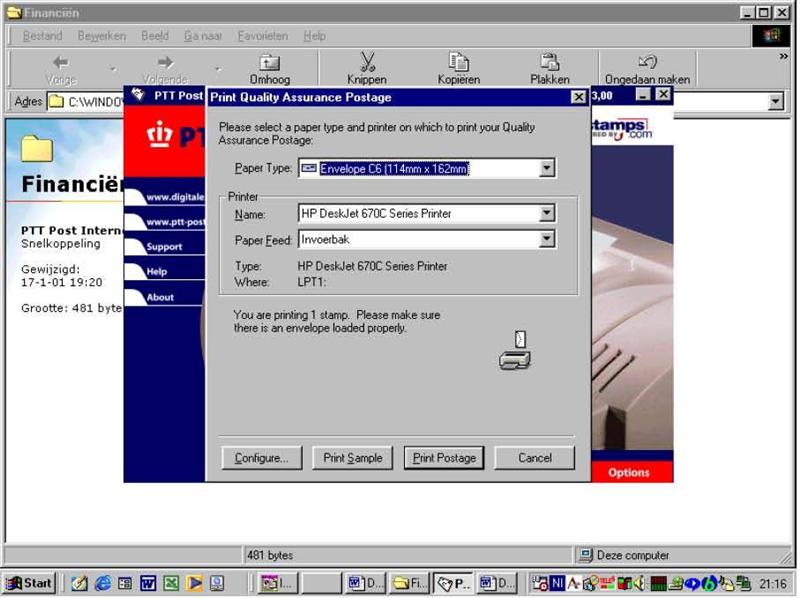The height and width of the screenshot is (598, 800).
Task: Minimize the PTT Post window
Action: click(x=643, y=95)
